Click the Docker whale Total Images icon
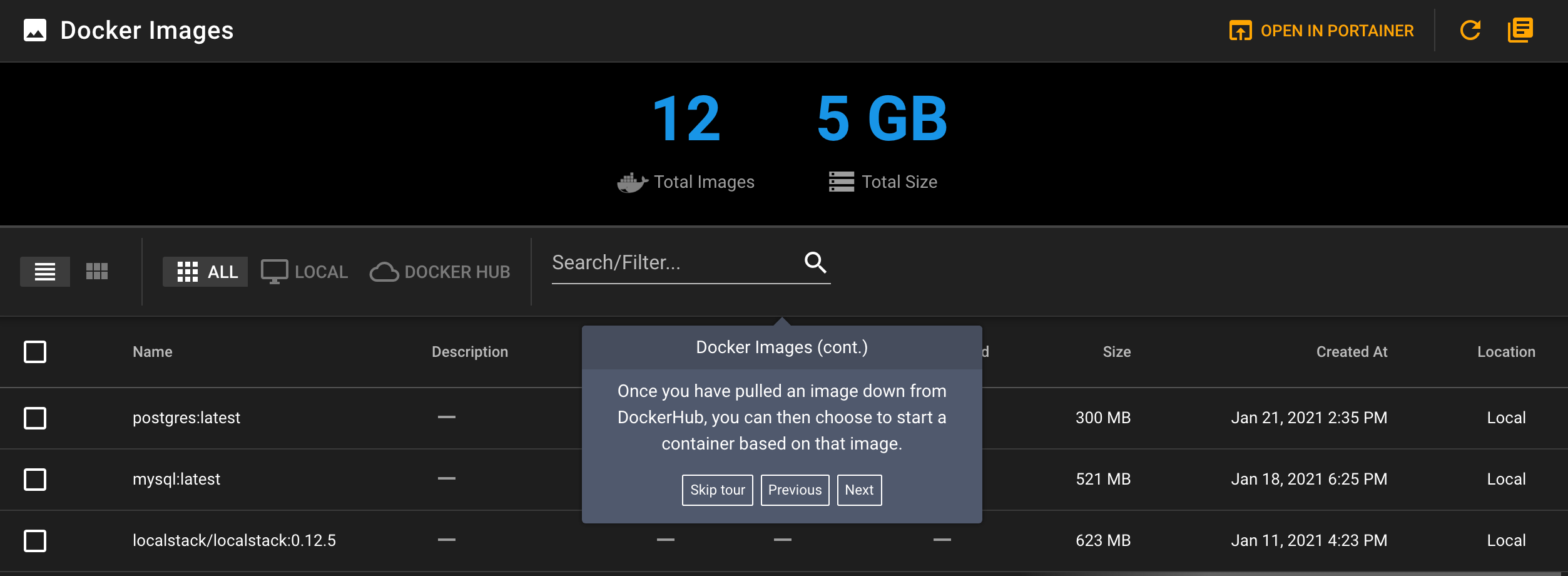 tap(632, 182)
